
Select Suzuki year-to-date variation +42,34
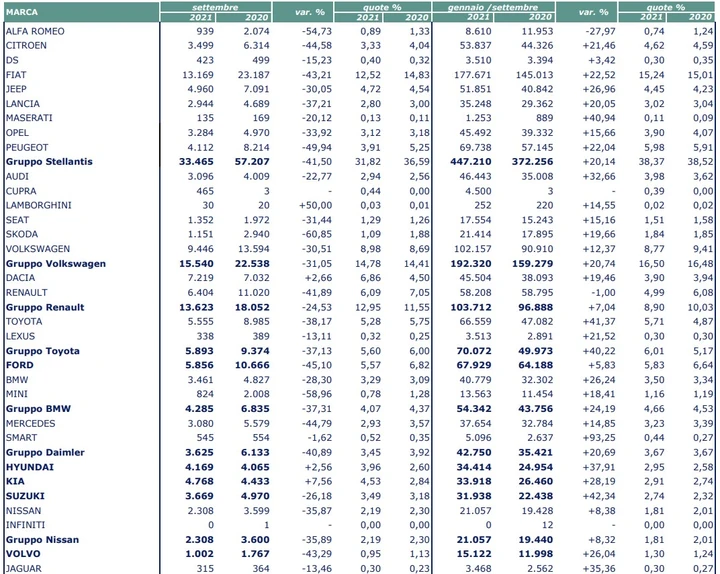coord(599,496)
